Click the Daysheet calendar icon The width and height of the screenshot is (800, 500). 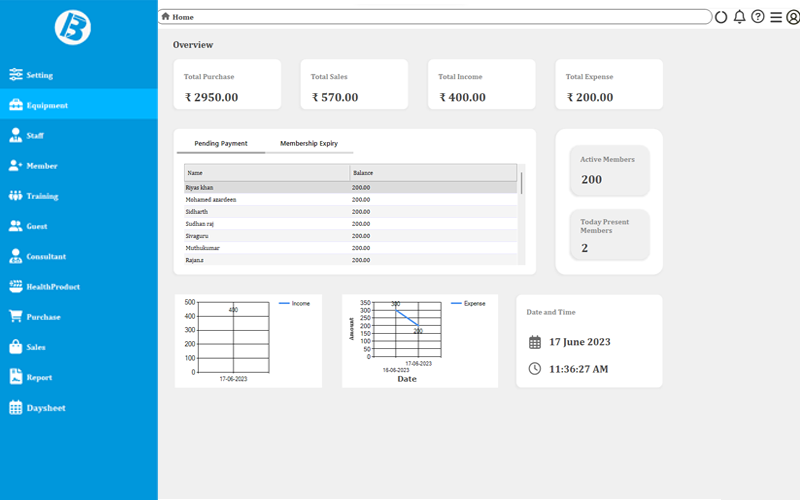point(16,407)
